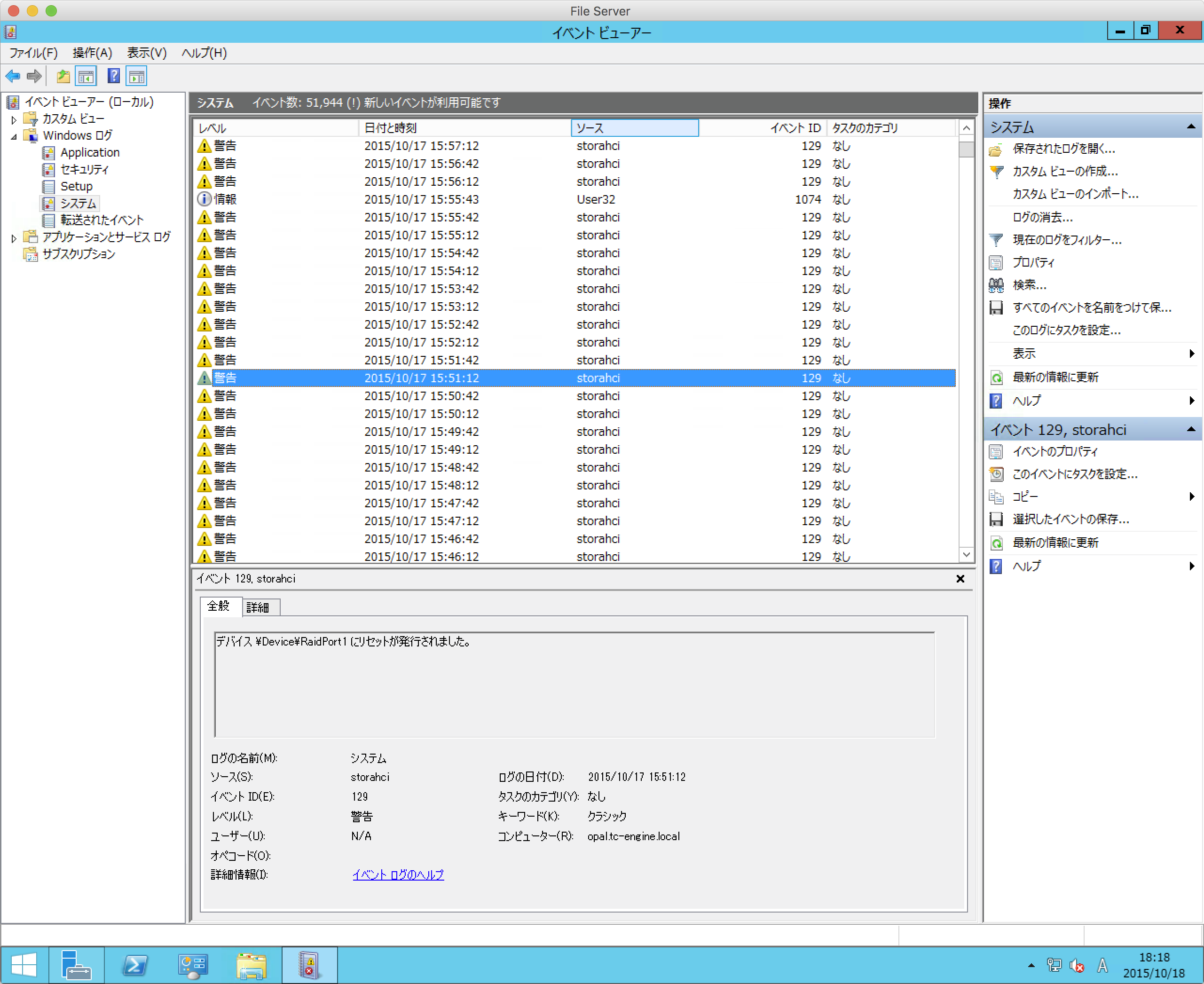1204x984 pixels.
Task: Open 表示(V) menu
Action: click(x=147, y=53)
